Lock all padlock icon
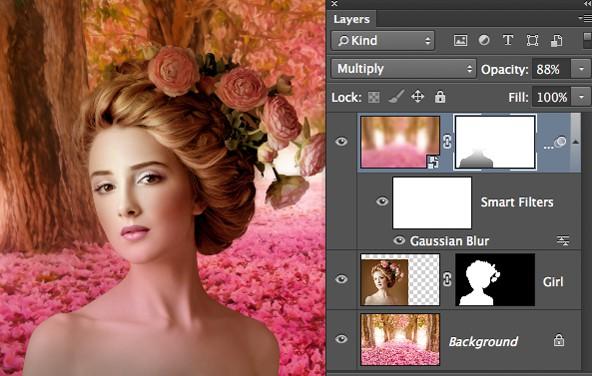This screenshot has width=592, height=376. (439, 97)
